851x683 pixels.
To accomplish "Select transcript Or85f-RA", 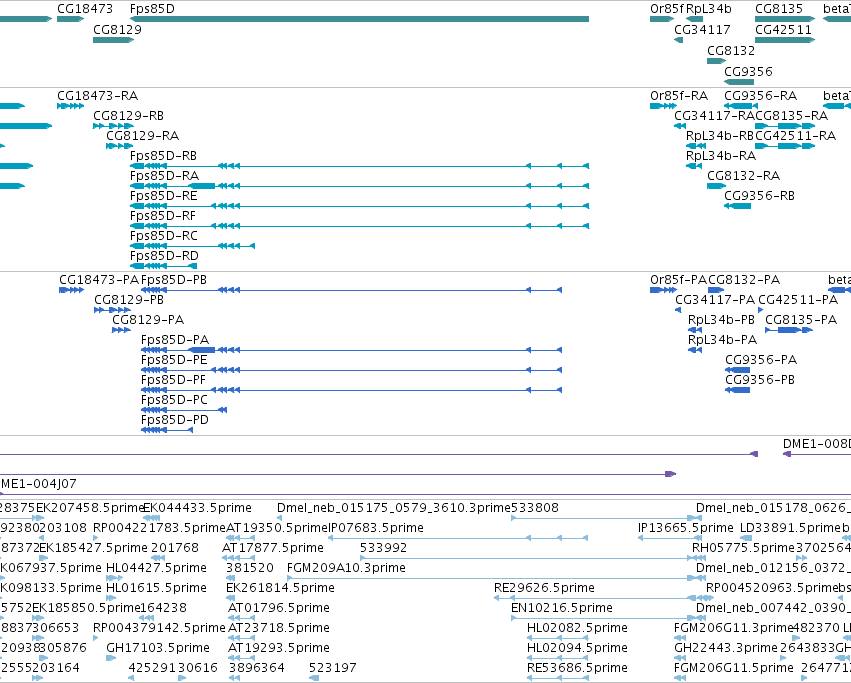I will tap(679, 96).
